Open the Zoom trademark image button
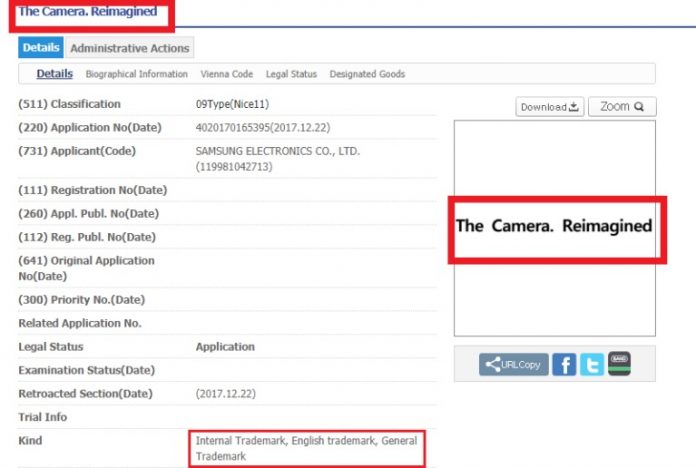 pos(622,107)
